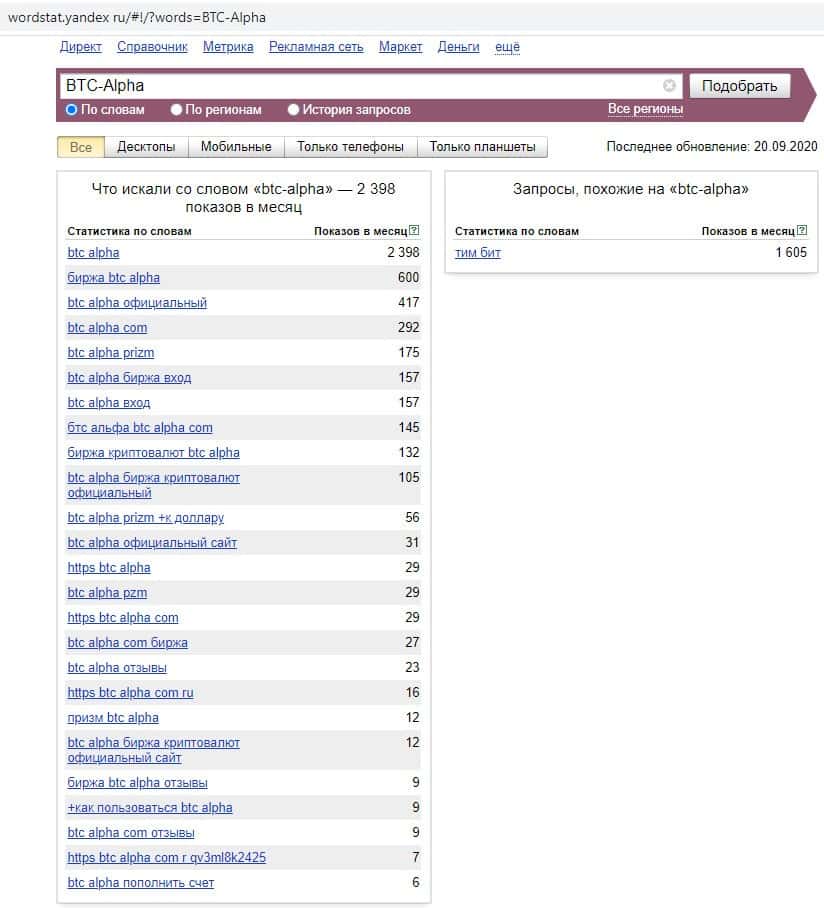Switch to the 'Только планшеты' tab
Screen dimensions: 824x908
click(482, 147)
